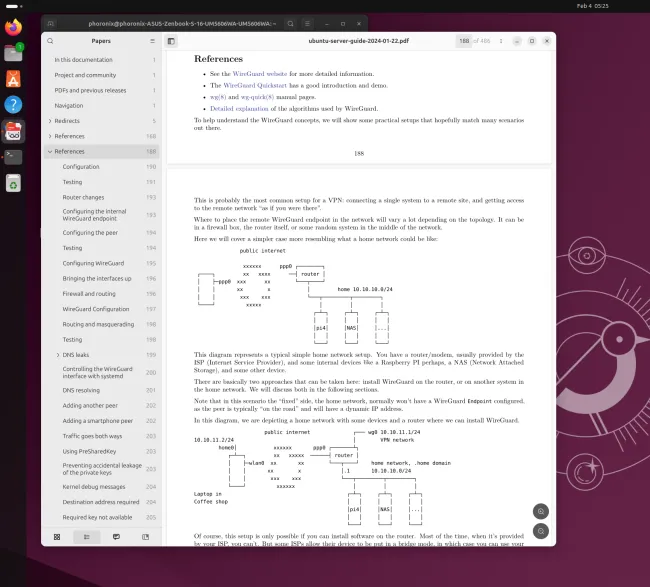Toggle the sidebar visibility button
Viewport: 650px width, 587px height.
[x=172, y=41]
